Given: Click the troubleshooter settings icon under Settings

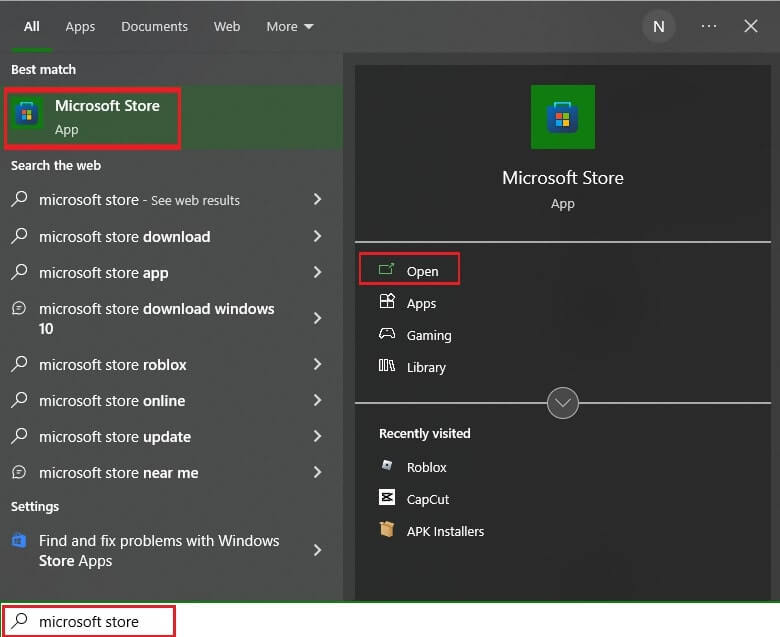Looking at the screenshot, I should (19, 541).
